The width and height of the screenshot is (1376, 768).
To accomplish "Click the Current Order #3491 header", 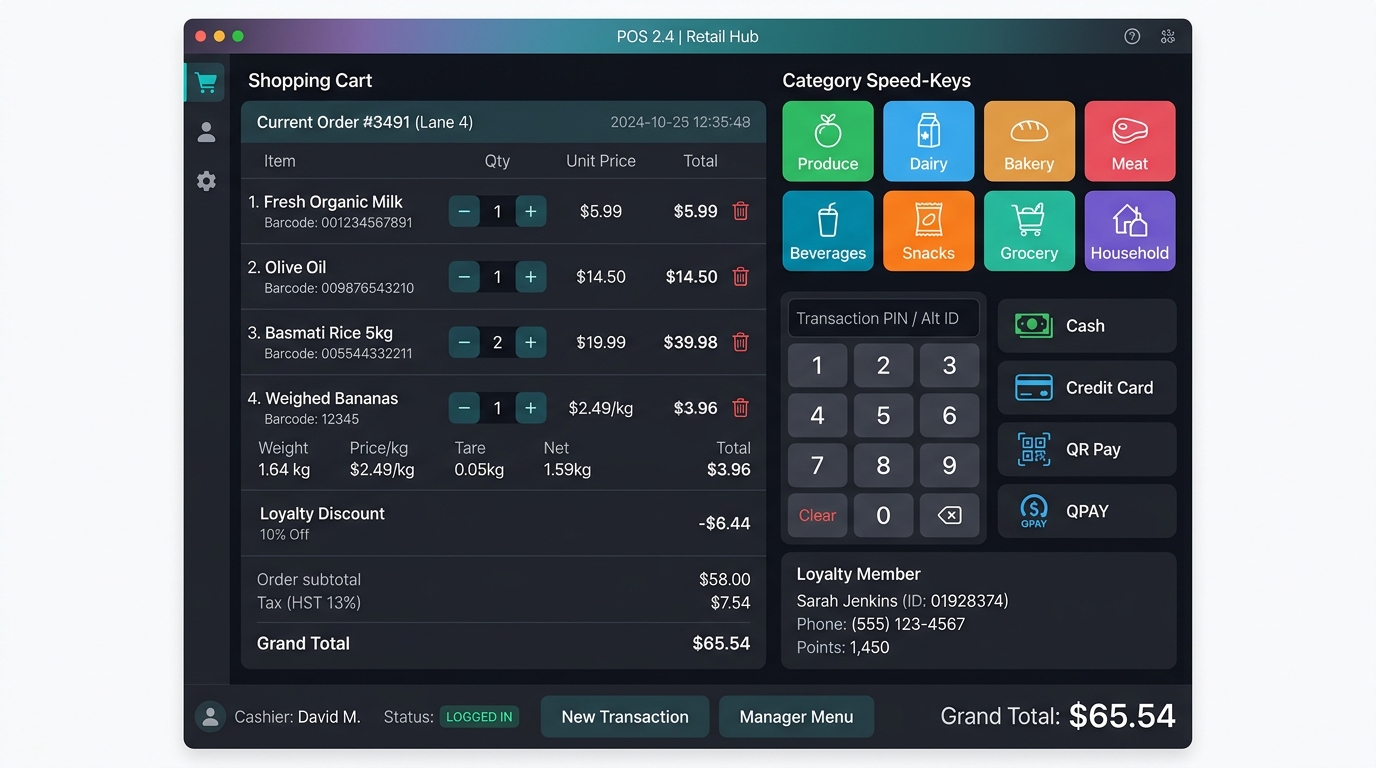I will tap(503, 122).
